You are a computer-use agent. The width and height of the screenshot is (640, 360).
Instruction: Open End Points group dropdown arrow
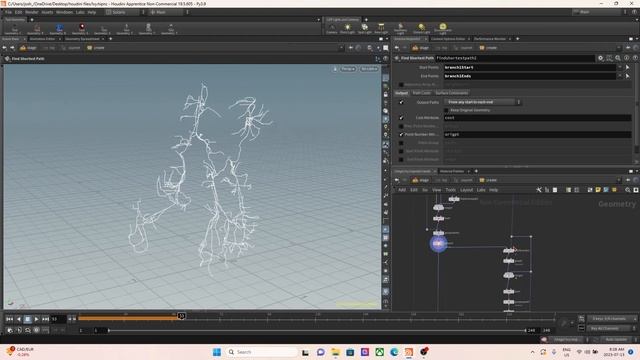tap(620, 76)
